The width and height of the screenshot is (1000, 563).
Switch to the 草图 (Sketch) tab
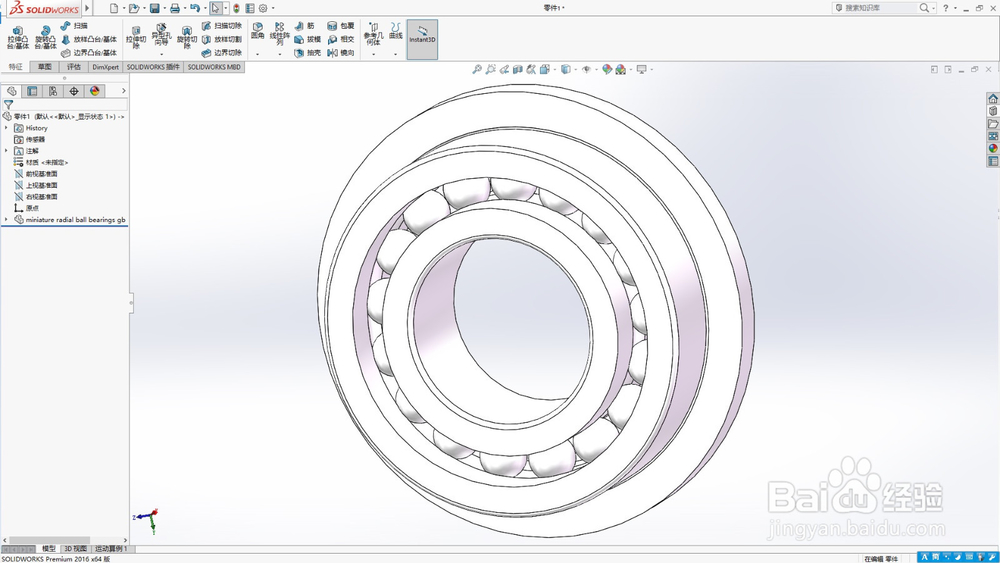(x=45, y=67)
